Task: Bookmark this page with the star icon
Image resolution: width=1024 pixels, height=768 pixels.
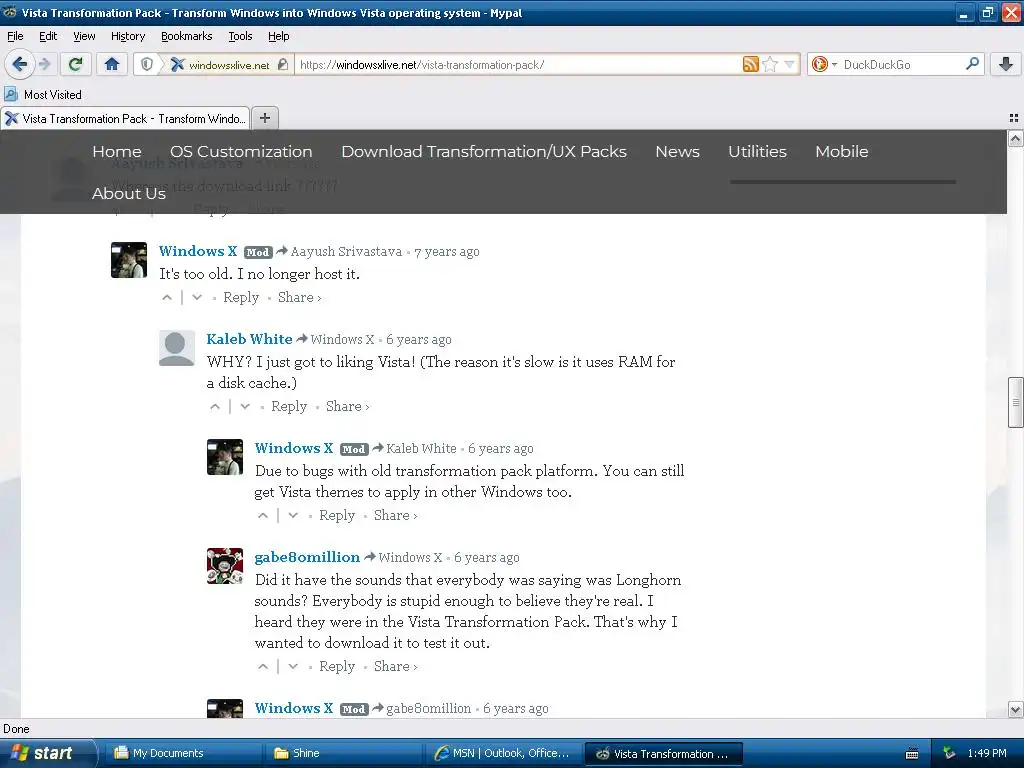Action: (x=770, y=64)
